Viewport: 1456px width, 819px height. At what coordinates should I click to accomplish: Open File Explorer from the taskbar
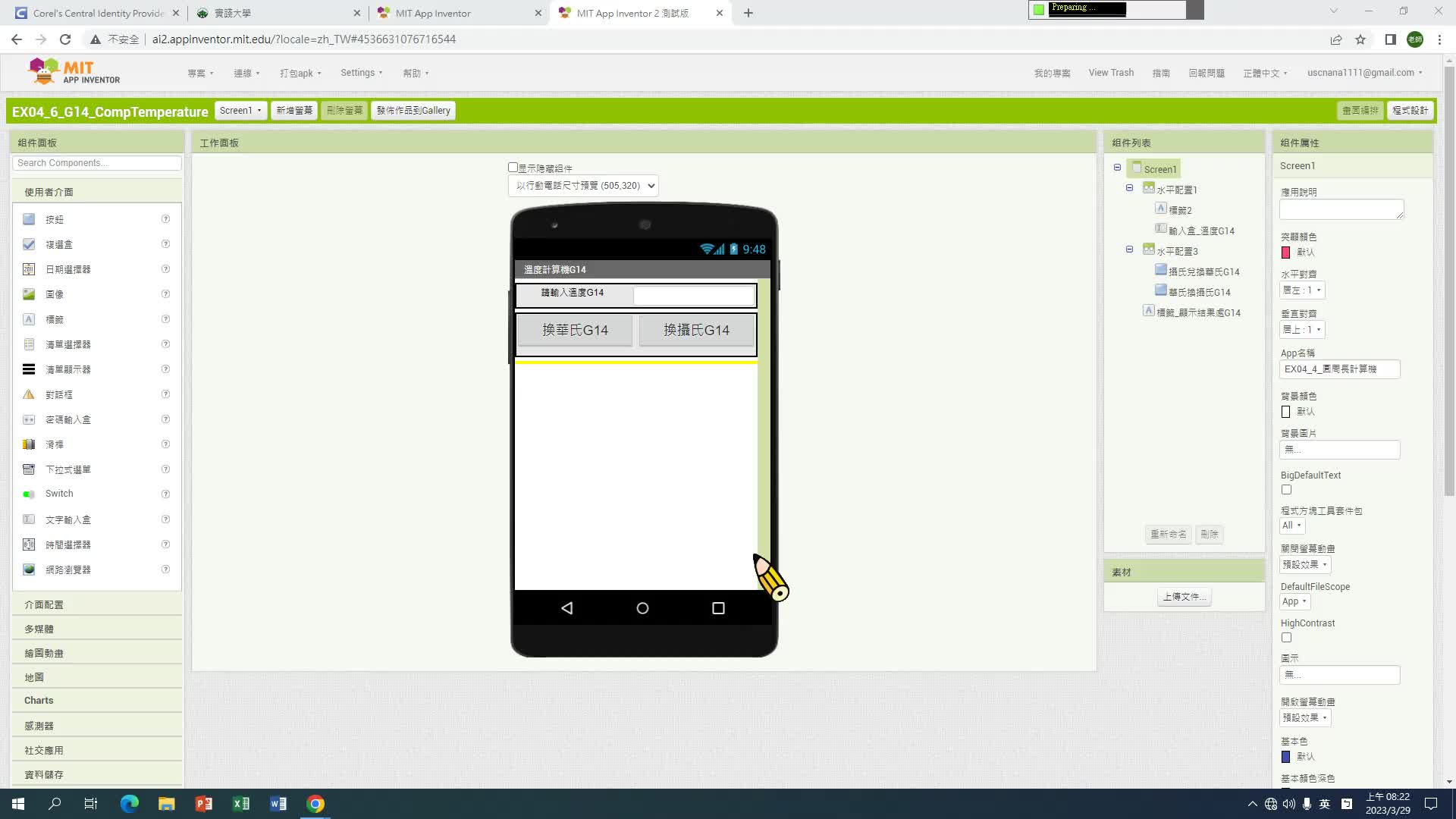click(x=167, y=804)
